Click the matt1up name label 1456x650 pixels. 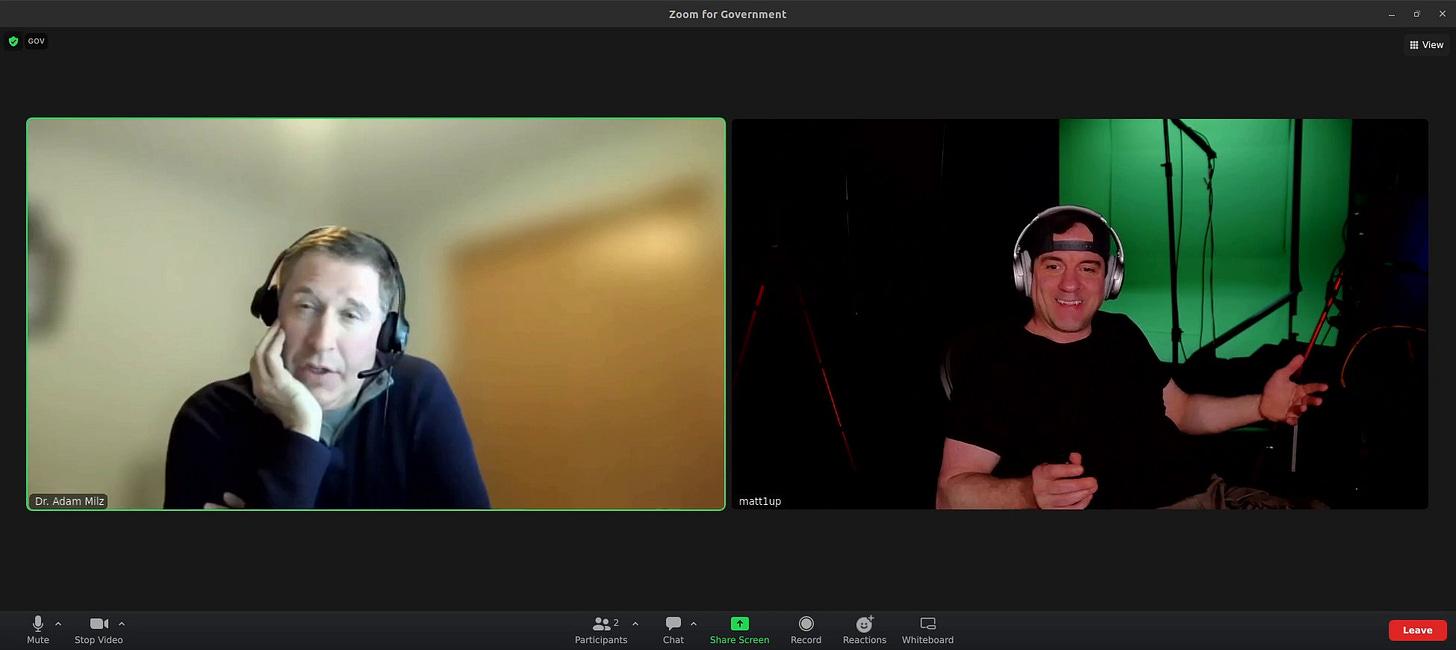click(x=760, y=501)
